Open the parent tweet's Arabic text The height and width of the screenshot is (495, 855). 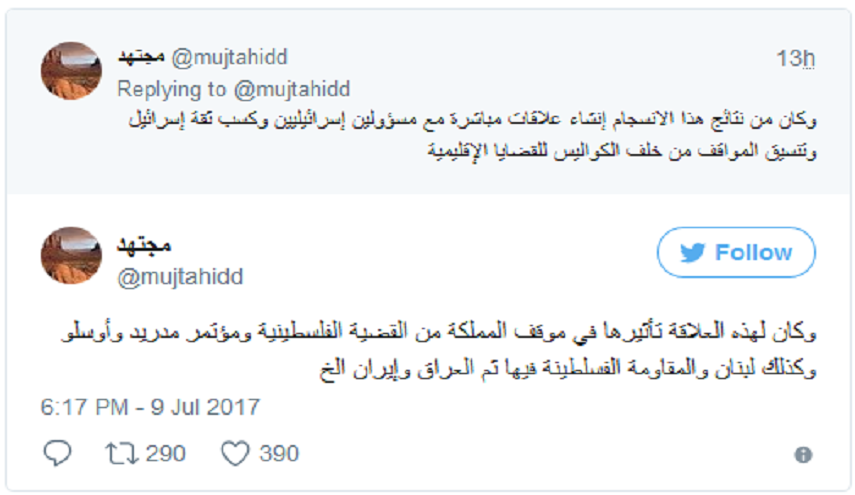[470, 136]
